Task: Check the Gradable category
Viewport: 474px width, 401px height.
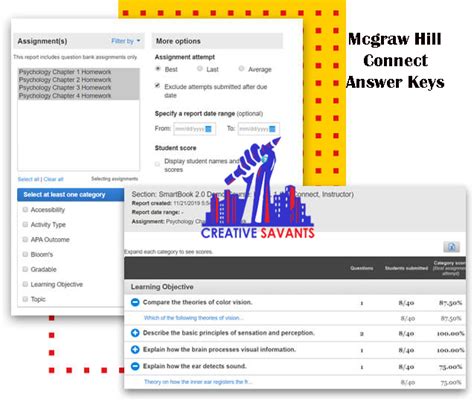Action: coord(25,269)
